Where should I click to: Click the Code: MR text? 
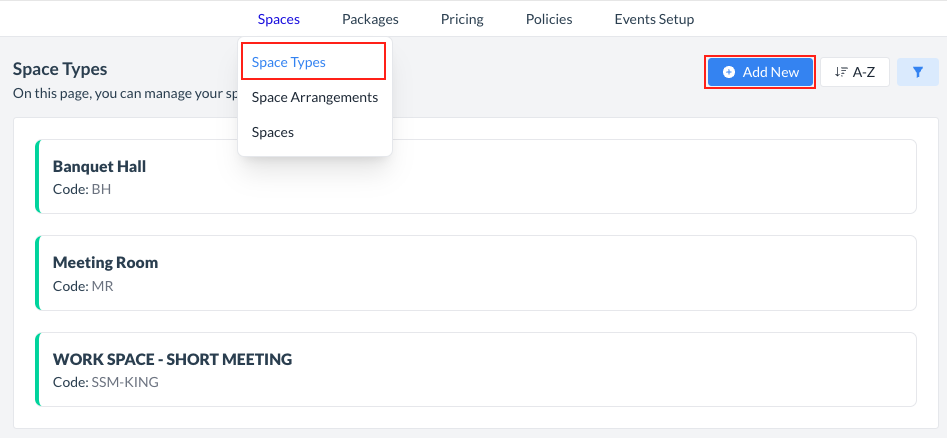[x=83, y=285]
